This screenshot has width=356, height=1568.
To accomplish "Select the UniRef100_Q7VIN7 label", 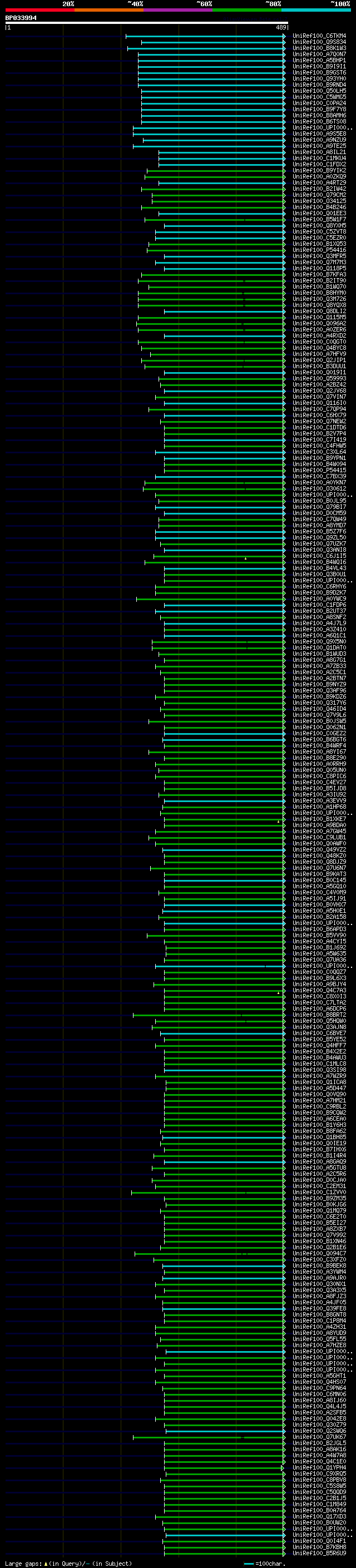I will pos(319,397).
